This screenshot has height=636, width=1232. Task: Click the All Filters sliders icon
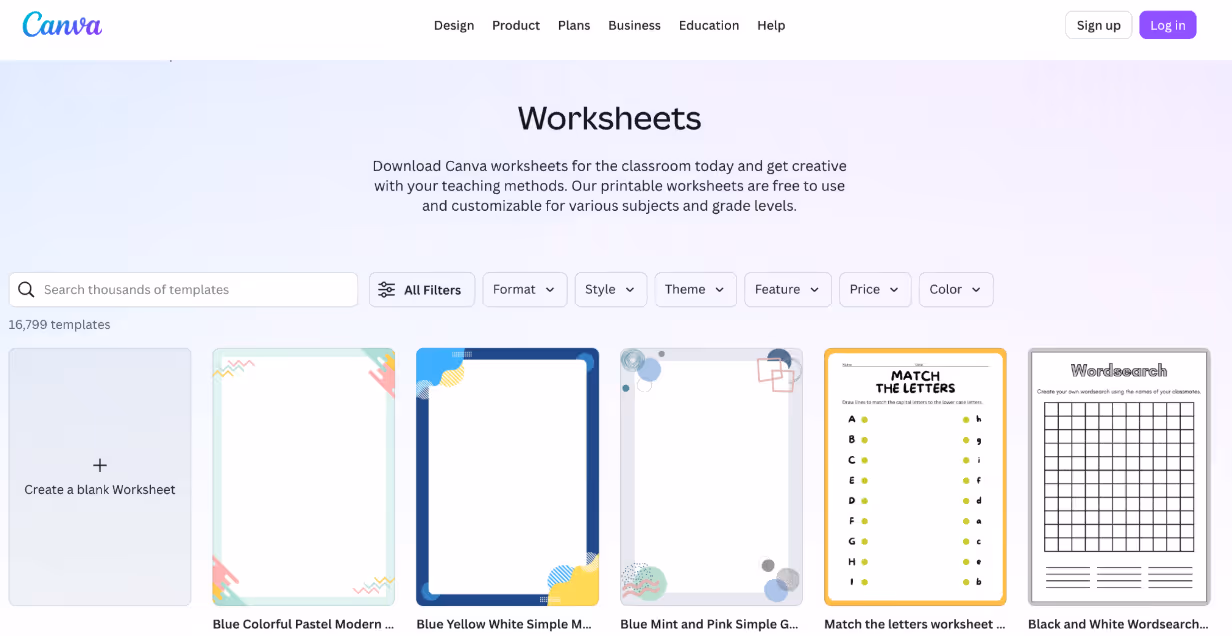click(x=388, y=289)
